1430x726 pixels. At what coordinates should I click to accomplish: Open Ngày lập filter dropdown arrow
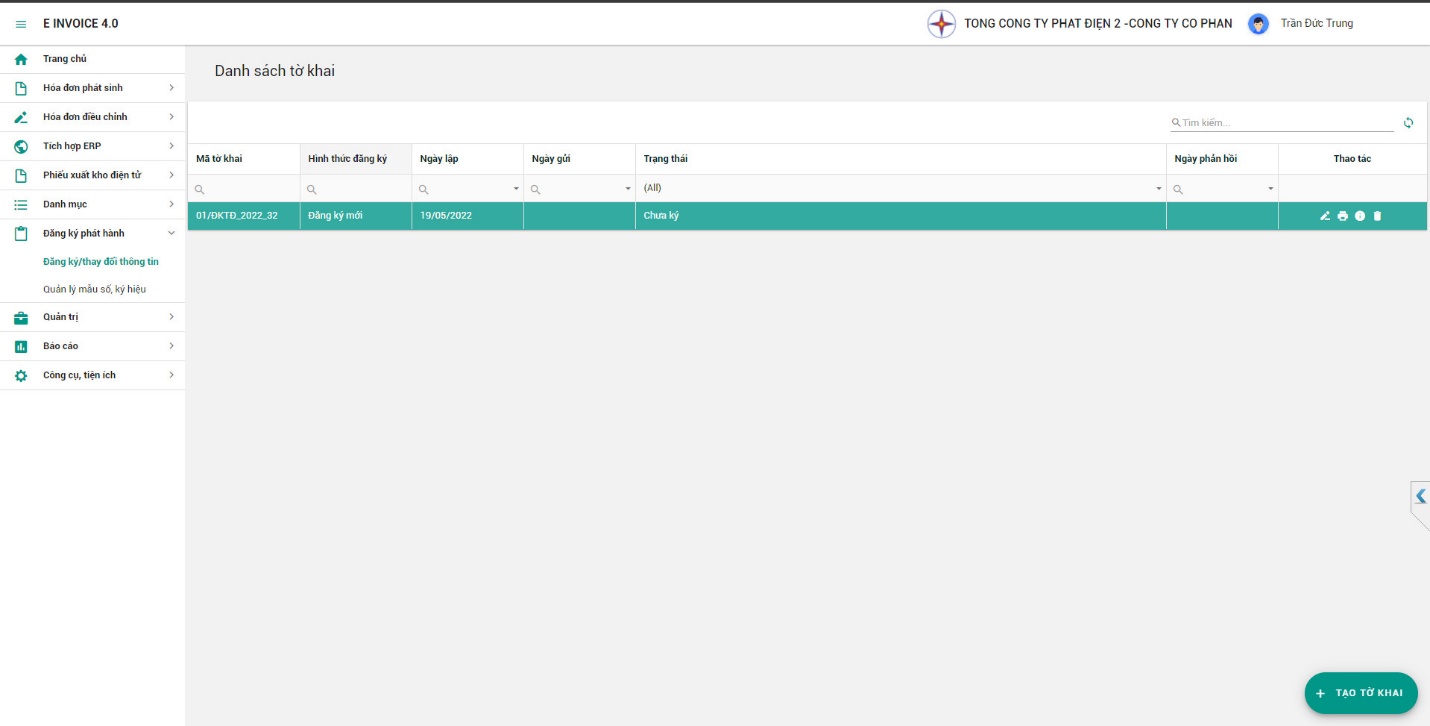coord(516,189)
